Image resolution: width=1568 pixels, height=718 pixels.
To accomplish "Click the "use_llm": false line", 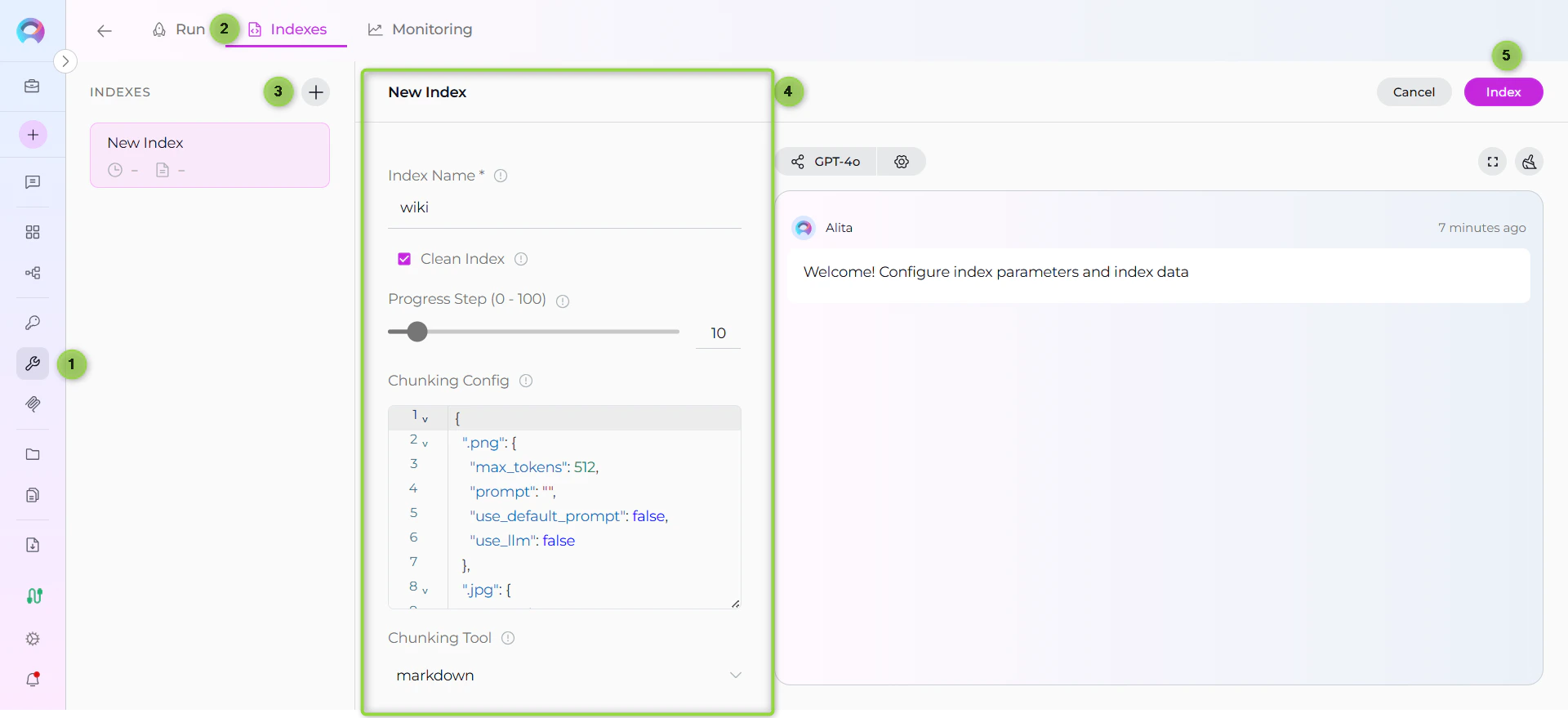I will 522,541.
